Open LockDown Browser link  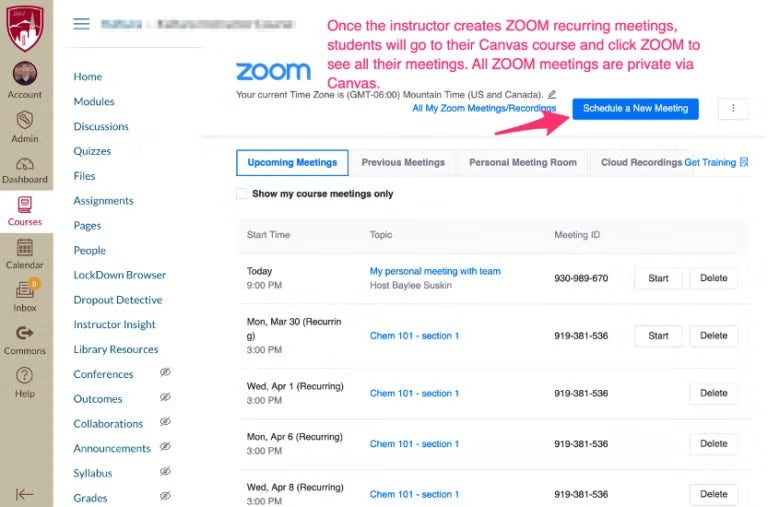point(120,275)
